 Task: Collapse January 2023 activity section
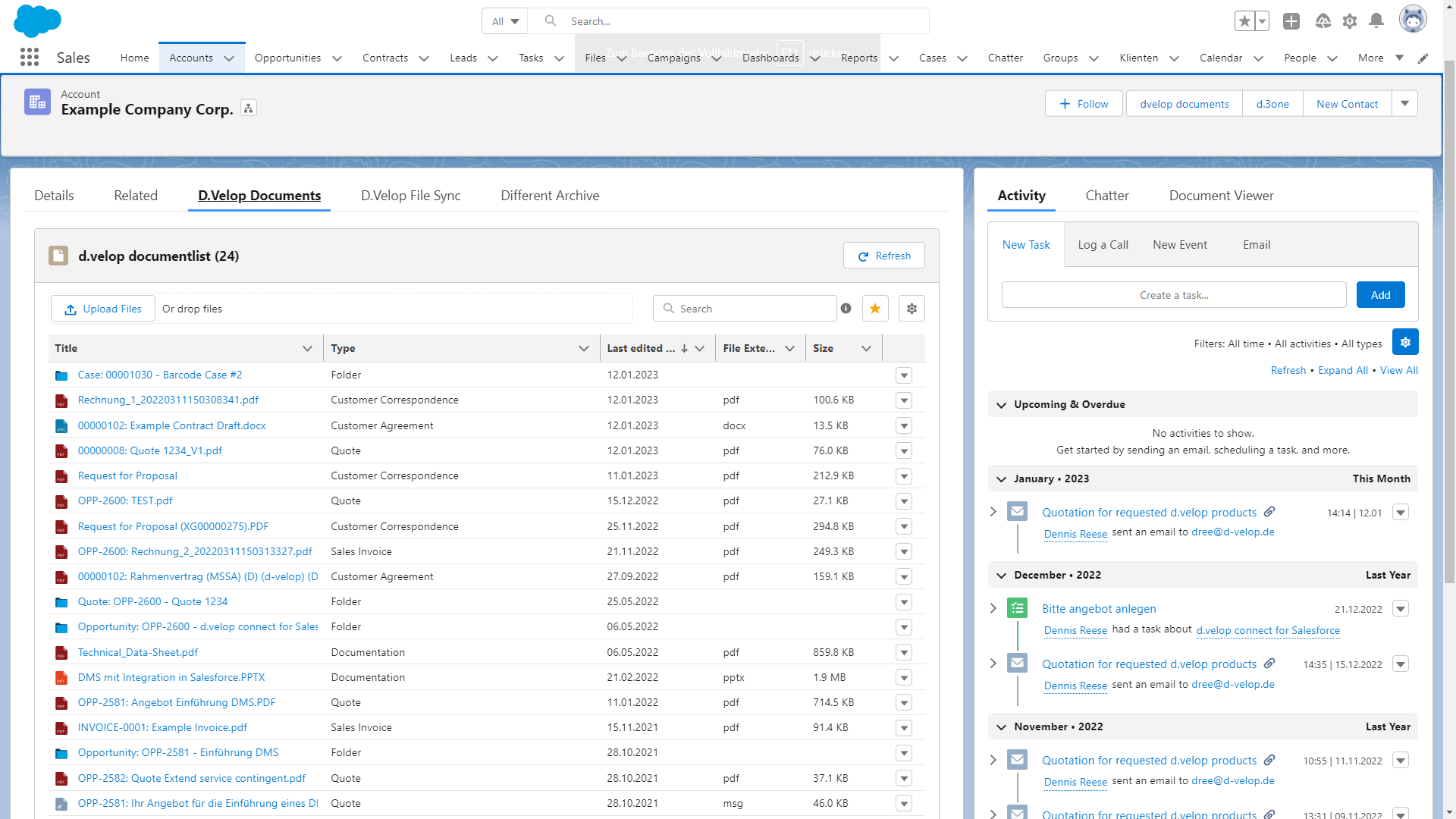tap(1001, 479)
